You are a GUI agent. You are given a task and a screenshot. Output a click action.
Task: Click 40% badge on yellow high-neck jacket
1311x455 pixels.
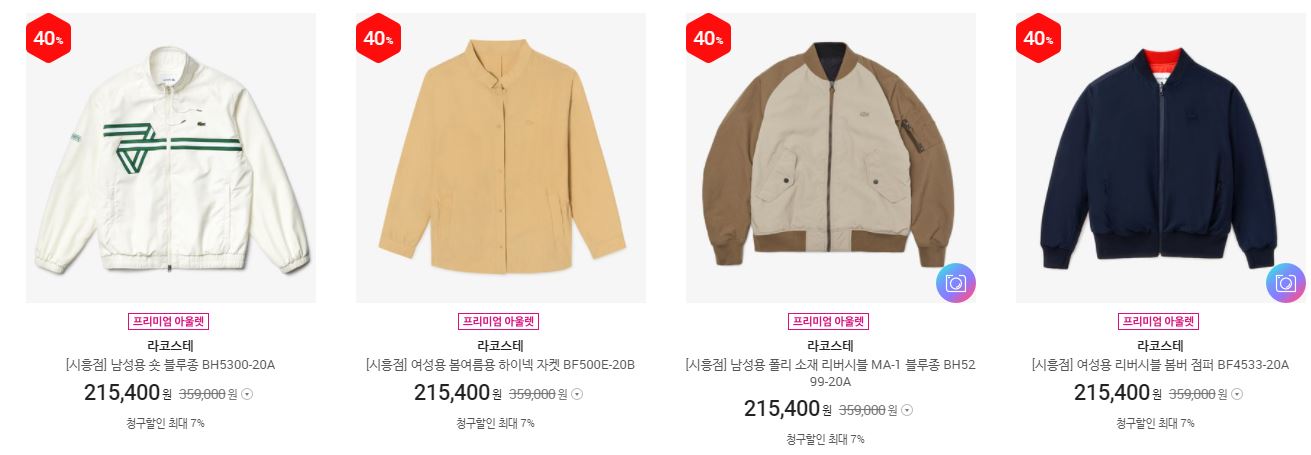coord(378,39)
